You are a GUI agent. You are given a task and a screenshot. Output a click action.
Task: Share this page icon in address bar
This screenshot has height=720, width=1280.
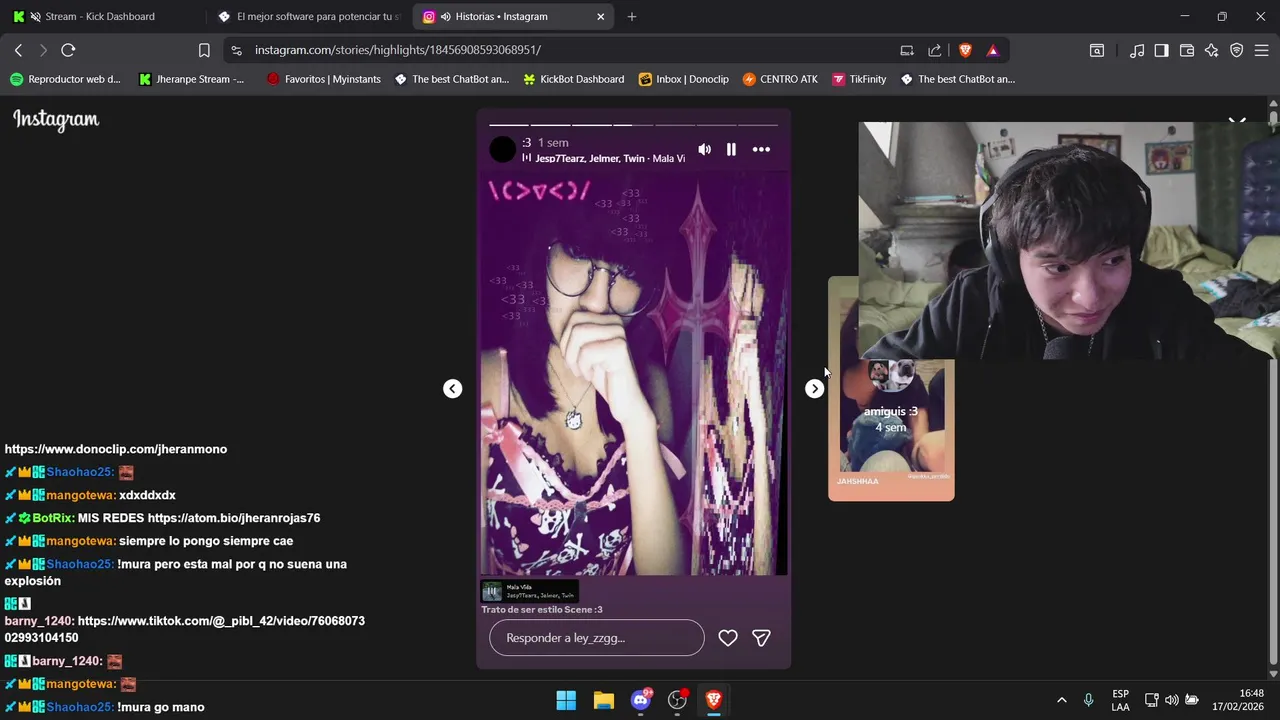935,50
